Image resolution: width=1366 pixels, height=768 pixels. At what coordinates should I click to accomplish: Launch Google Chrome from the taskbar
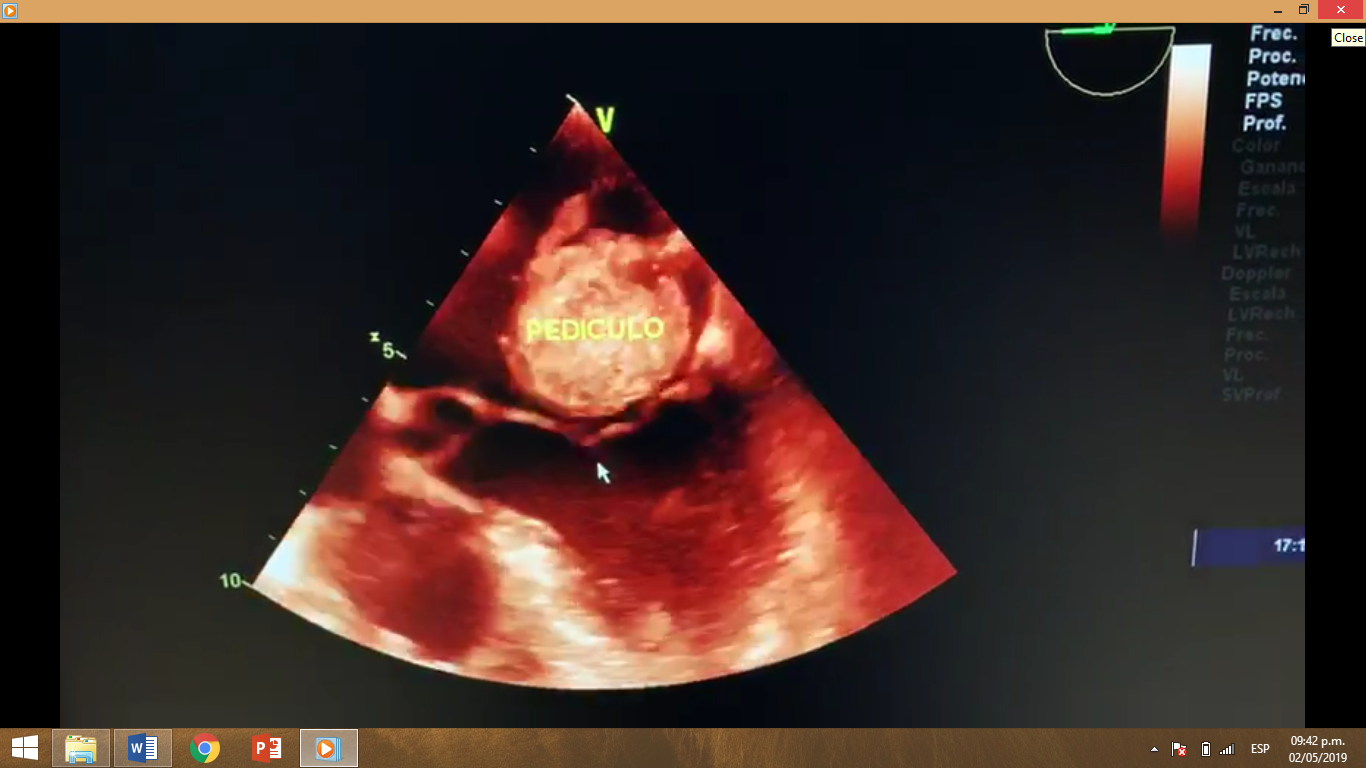tap(205, 748)
